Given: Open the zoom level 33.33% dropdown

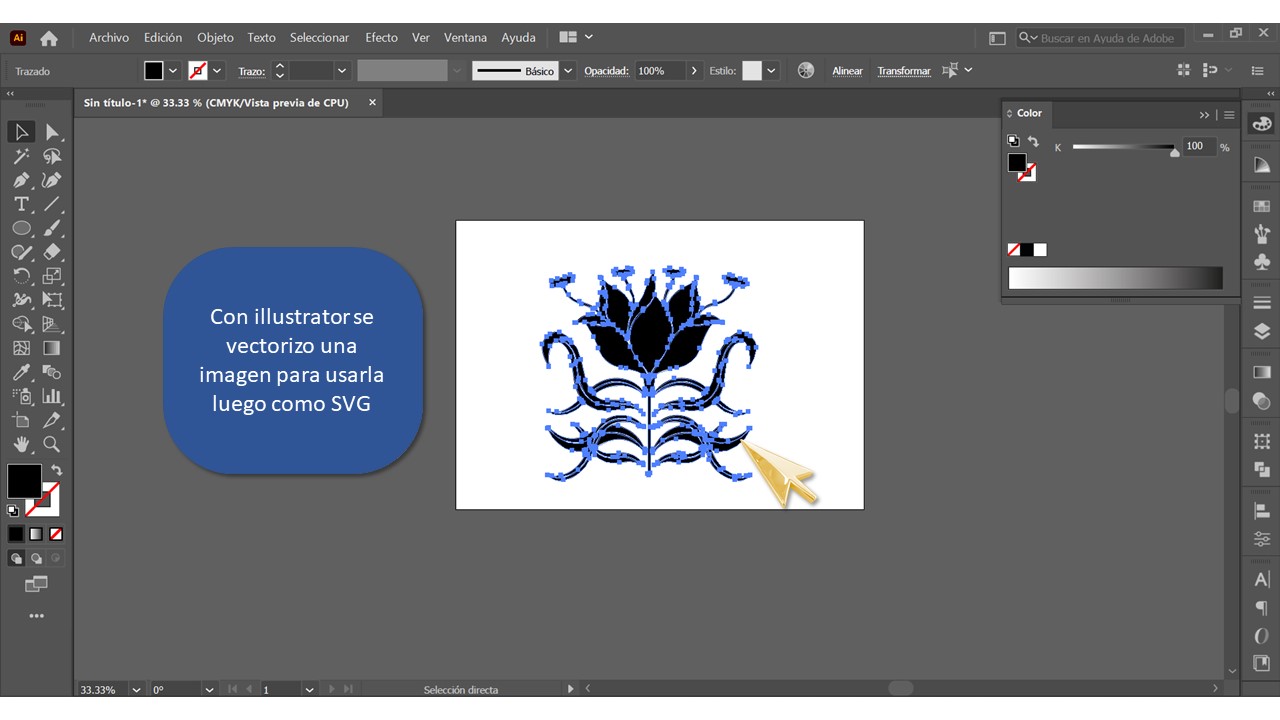Looking at the screenshot, I should [136, 690].
